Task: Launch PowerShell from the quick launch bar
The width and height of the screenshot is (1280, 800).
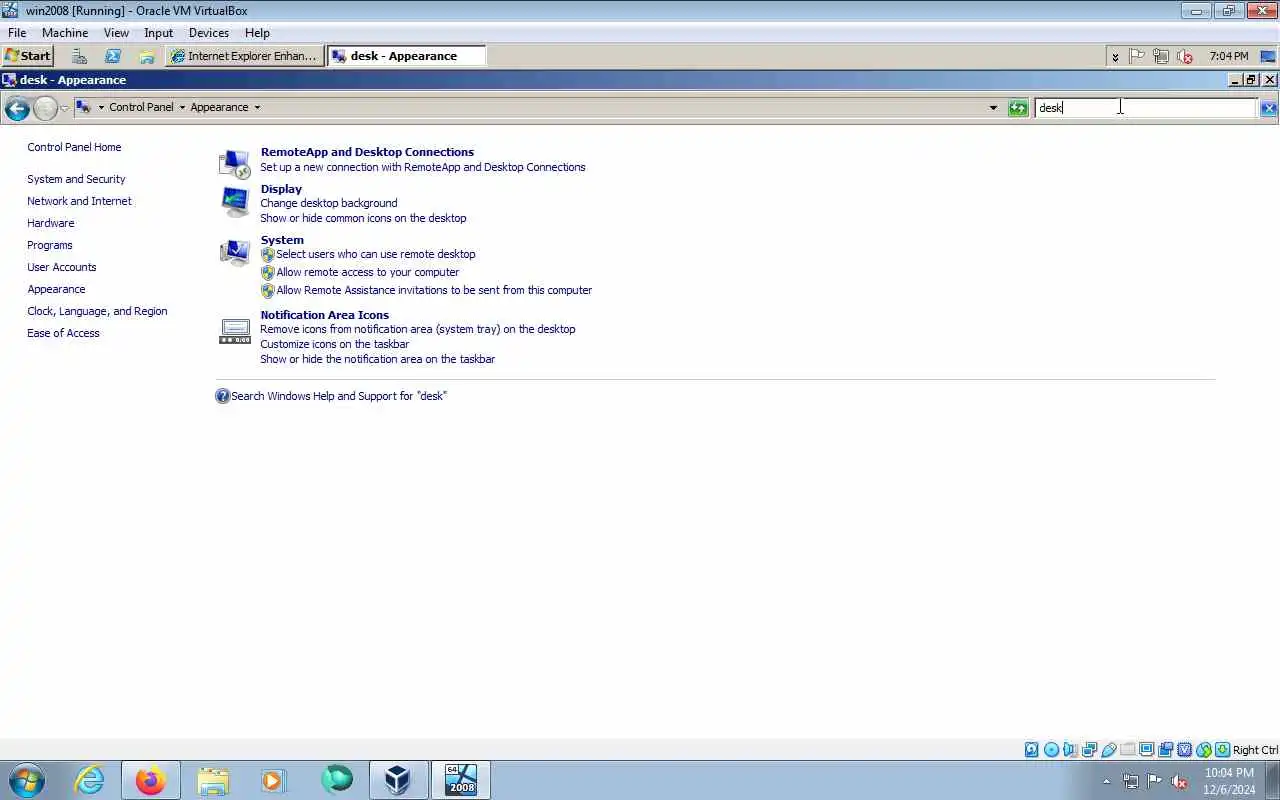Action: (113, 56)
